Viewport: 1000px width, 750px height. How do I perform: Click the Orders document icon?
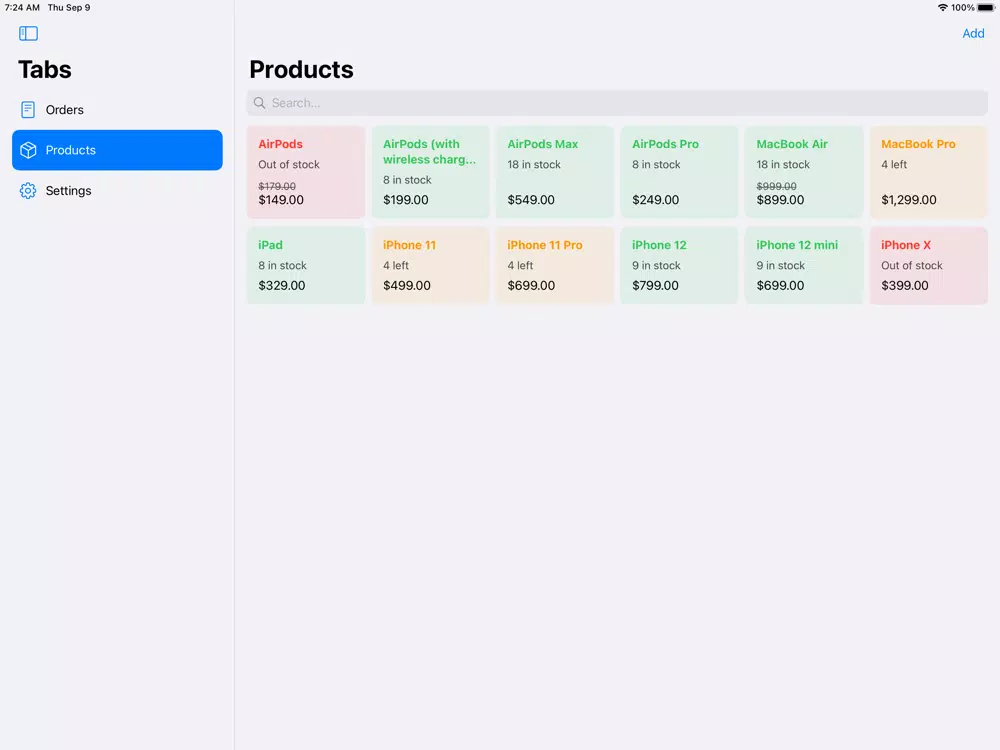(x=28, y=110)
